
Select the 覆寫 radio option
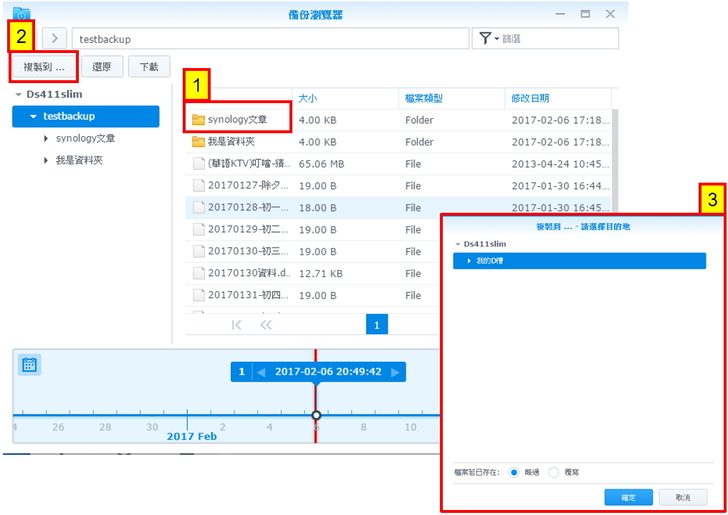tap(554, 472)
